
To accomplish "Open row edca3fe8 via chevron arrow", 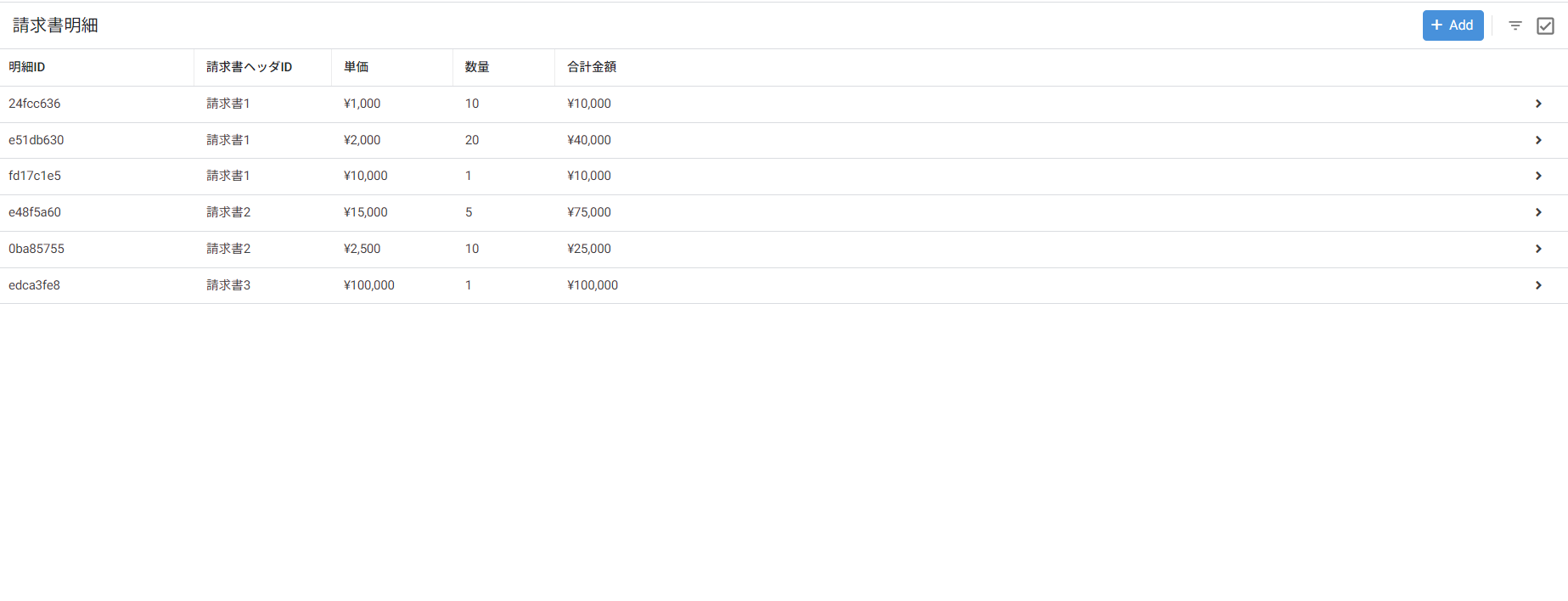I will pos(1538,285).
